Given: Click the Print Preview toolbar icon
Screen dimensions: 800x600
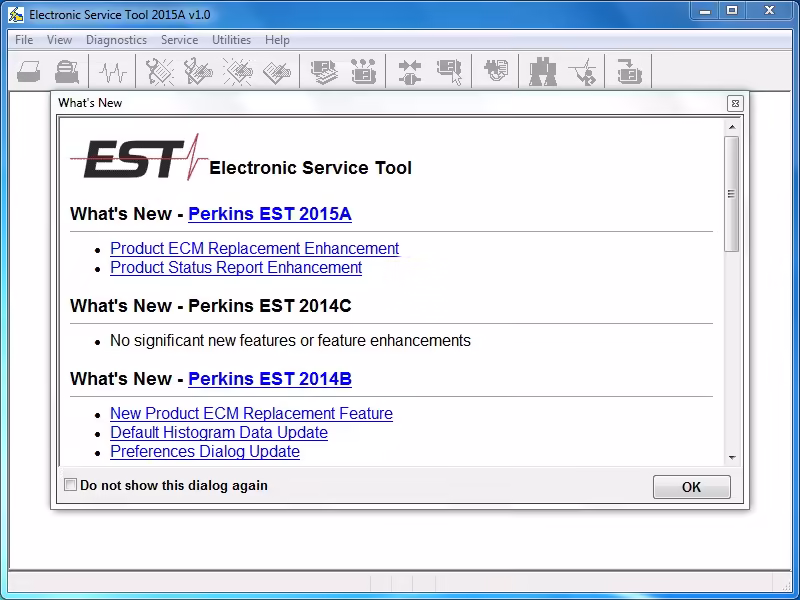Looking at the screenshot, I should tap(67, 71).
